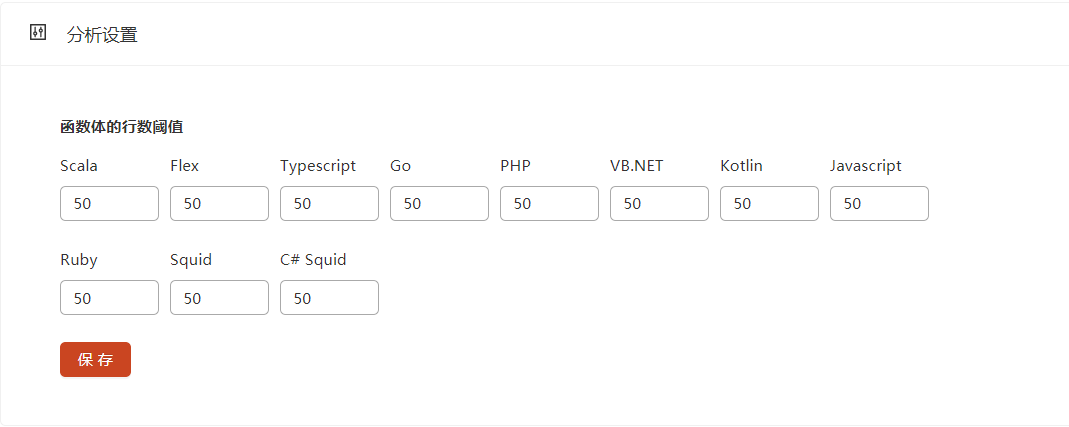Click the Scala line threshold input
The image size is (1069, 427).
click(x=109, y=203)
